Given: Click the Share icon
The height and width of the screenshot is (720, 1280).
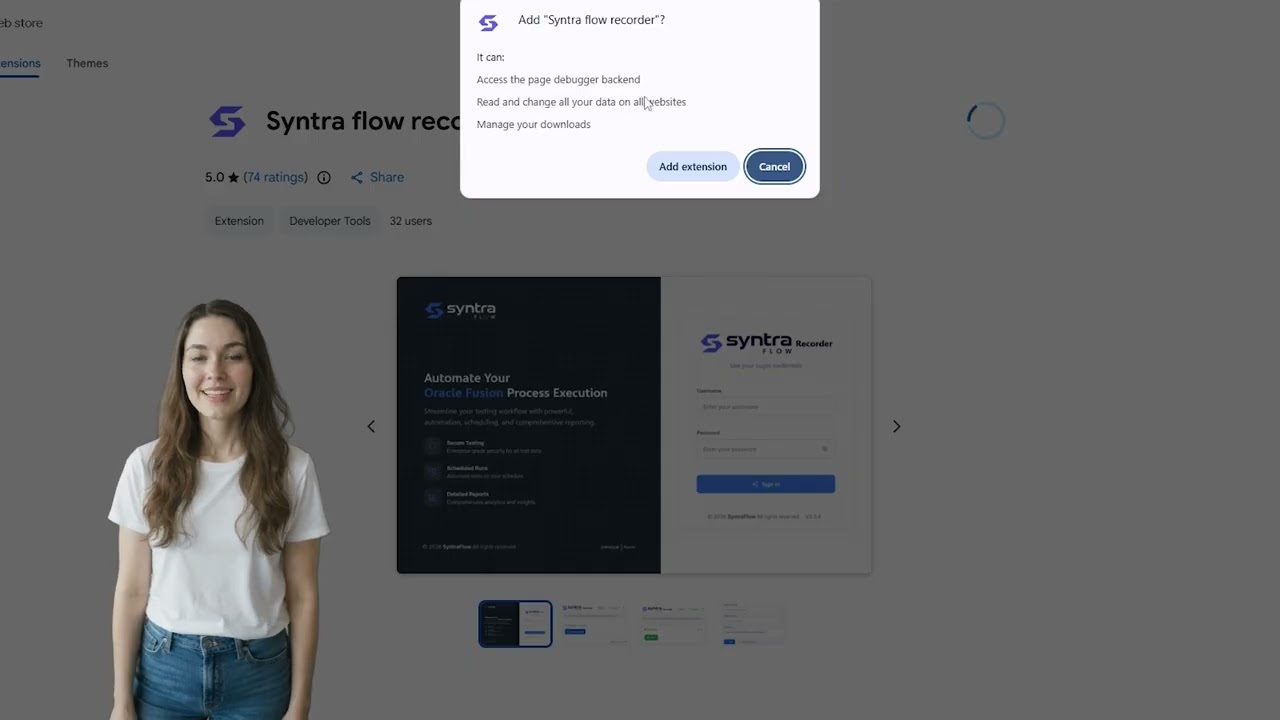Looking at the screenshot, I should [357, 178].
